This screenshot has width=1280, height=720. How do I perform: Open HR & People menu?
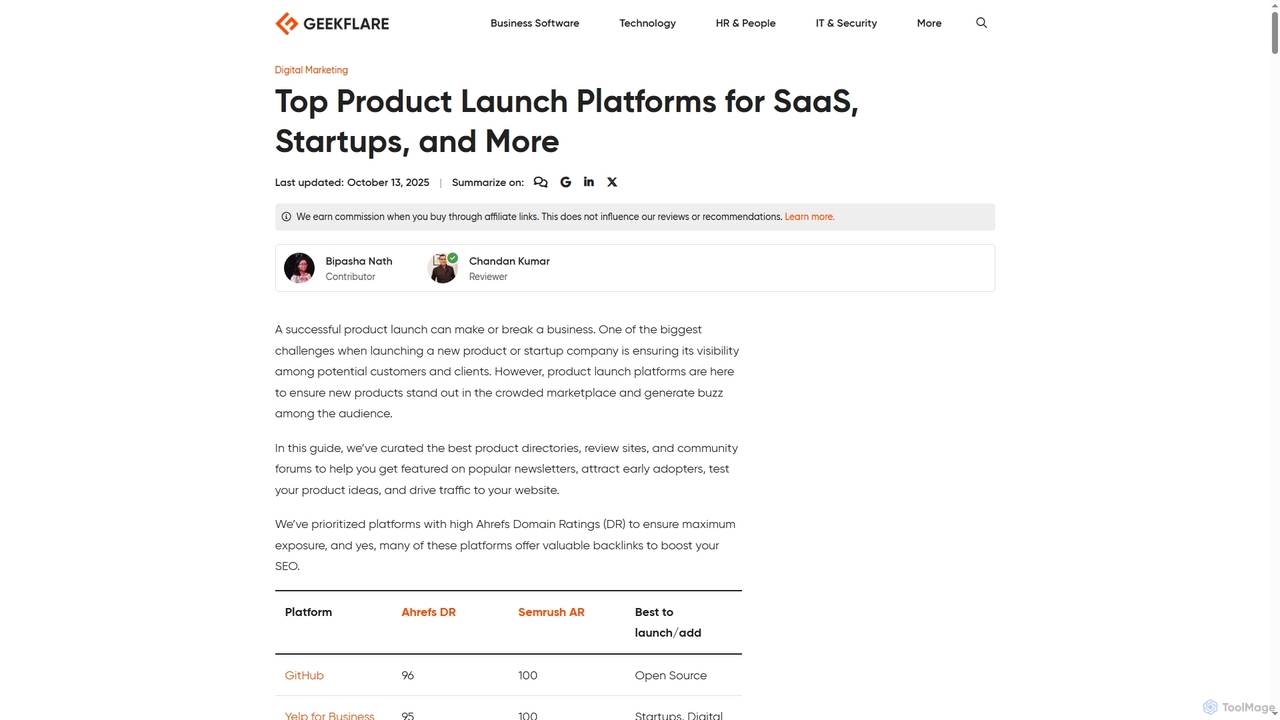746,23
